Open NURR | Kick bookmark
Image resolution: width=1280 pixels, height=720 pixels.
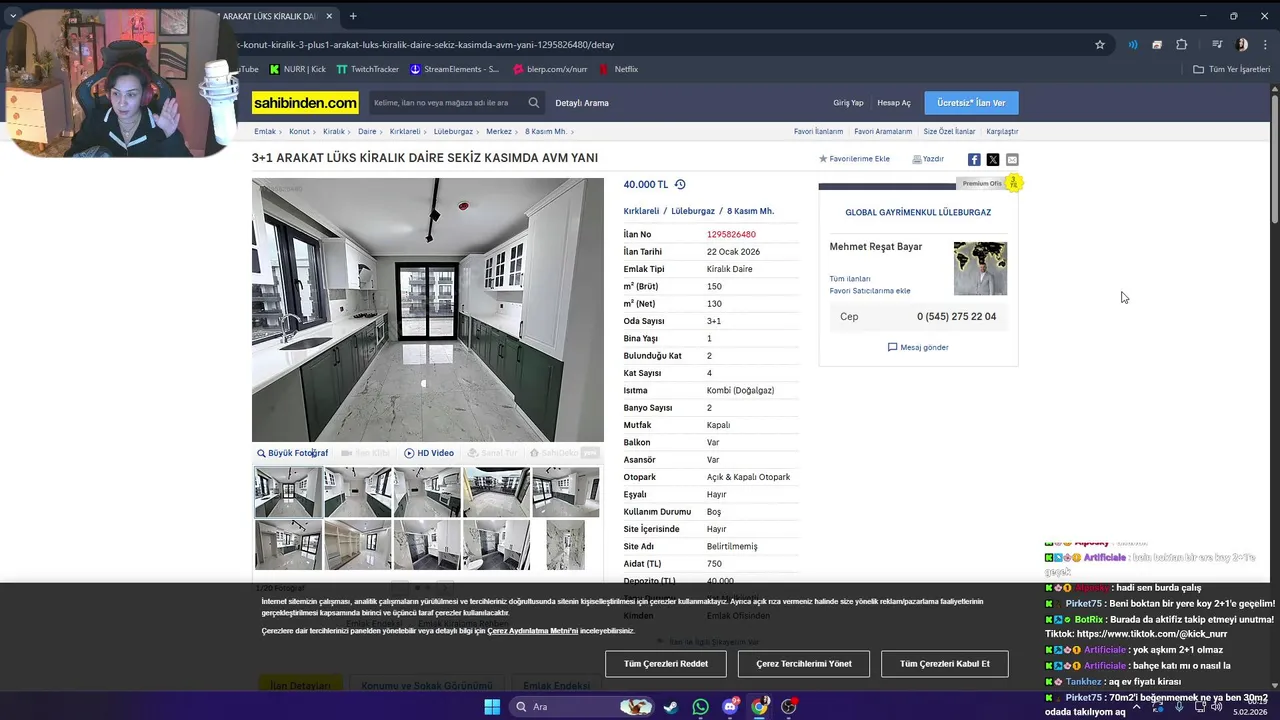298,70
